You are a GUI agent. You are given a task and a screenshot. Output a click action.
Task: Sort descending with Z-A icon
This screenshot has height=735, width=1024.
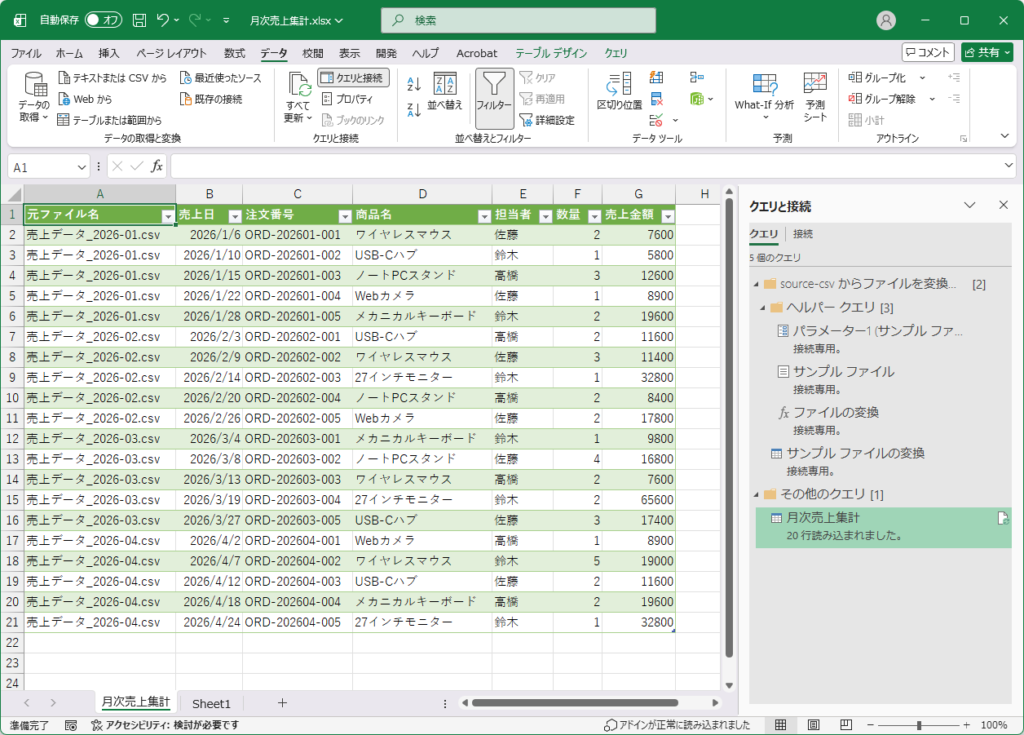414,110
